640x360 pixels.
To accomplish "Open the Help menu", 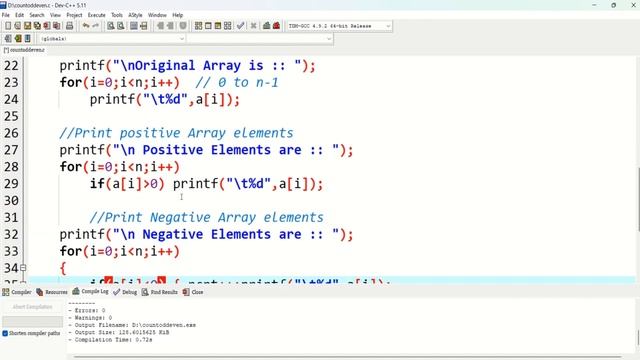I will [178, 15].
